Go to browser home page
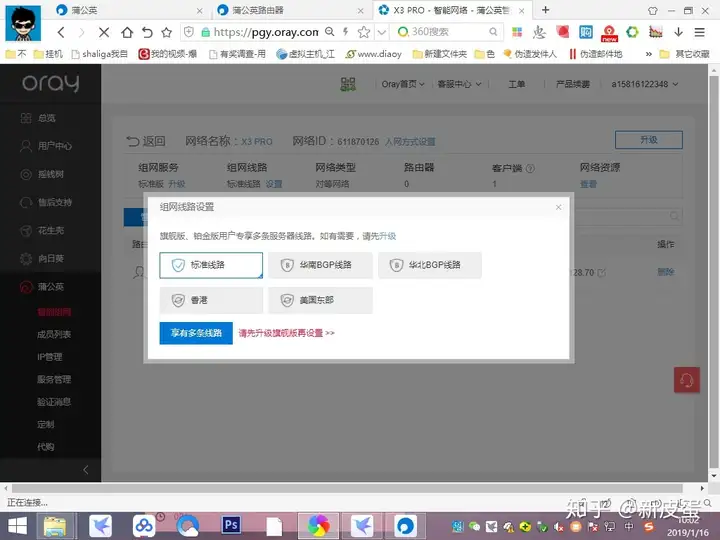Screen dimensions: 720x540 click(127, 32)
